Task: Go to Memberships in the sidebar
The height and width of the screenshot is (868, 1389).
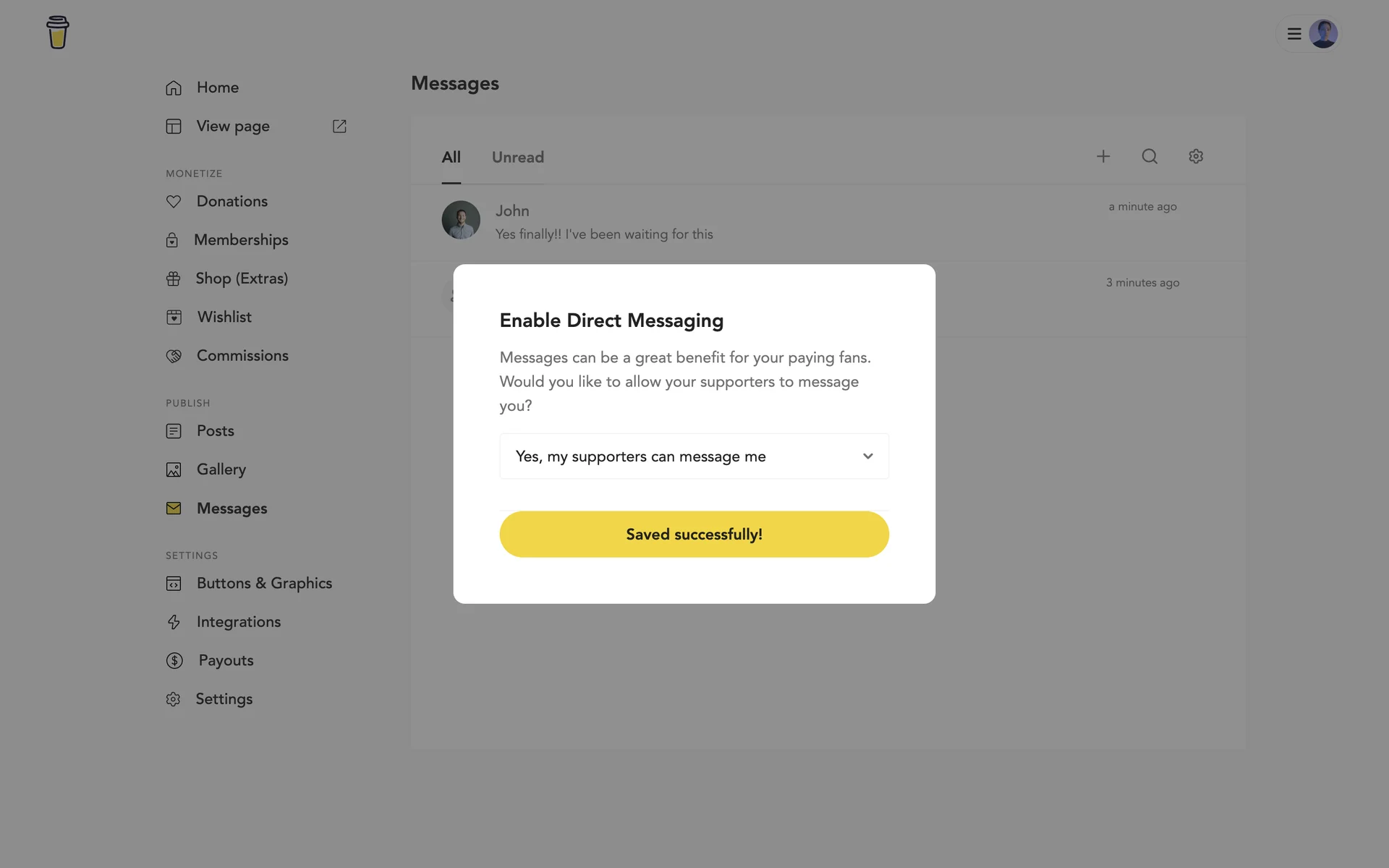Action: click(x=240, y=240)
